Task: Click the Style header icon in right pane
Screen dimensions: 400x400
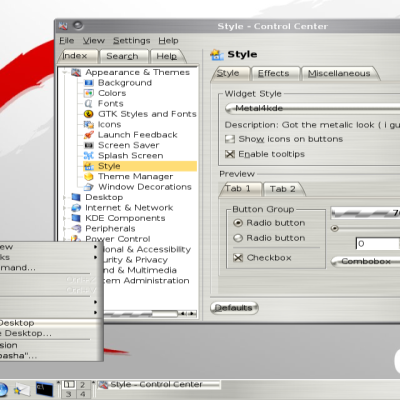Action: pos(217,55)
